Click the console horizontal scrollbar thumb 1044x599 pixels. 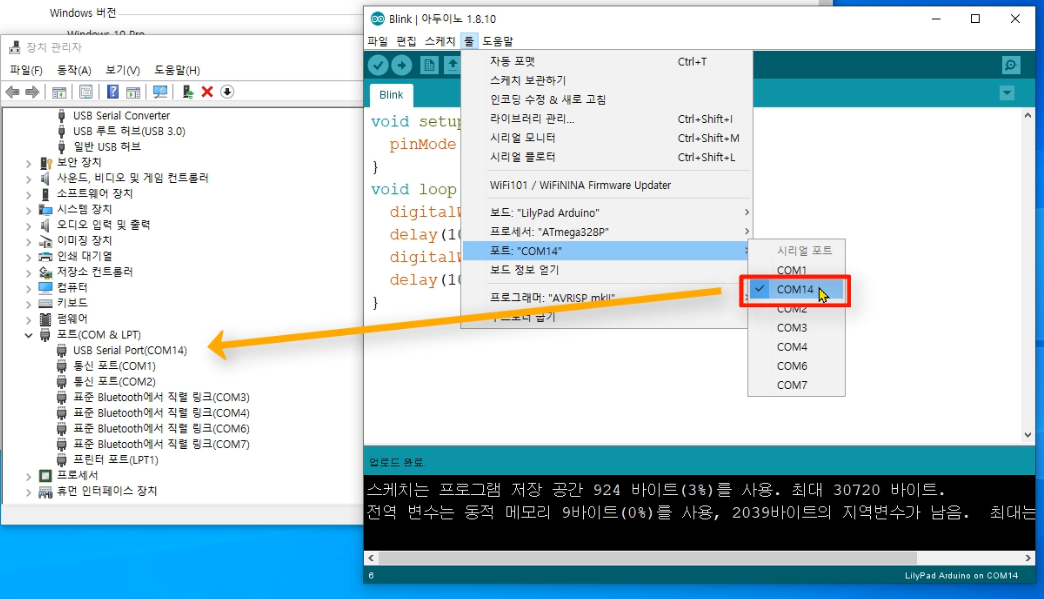(x=647, y=558)
